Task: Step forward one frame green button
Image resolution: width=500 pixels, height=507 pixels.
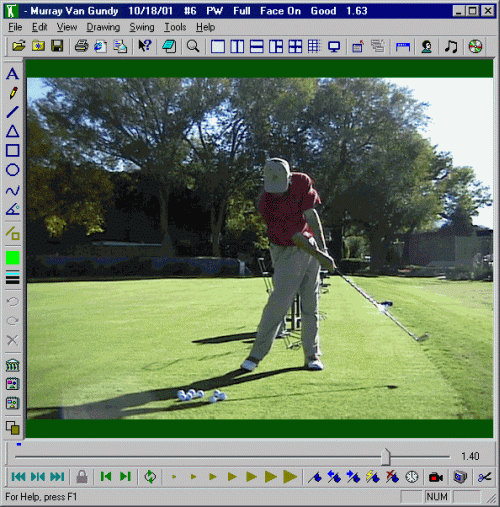Action: pyautogui.click(x=125, y=477)
